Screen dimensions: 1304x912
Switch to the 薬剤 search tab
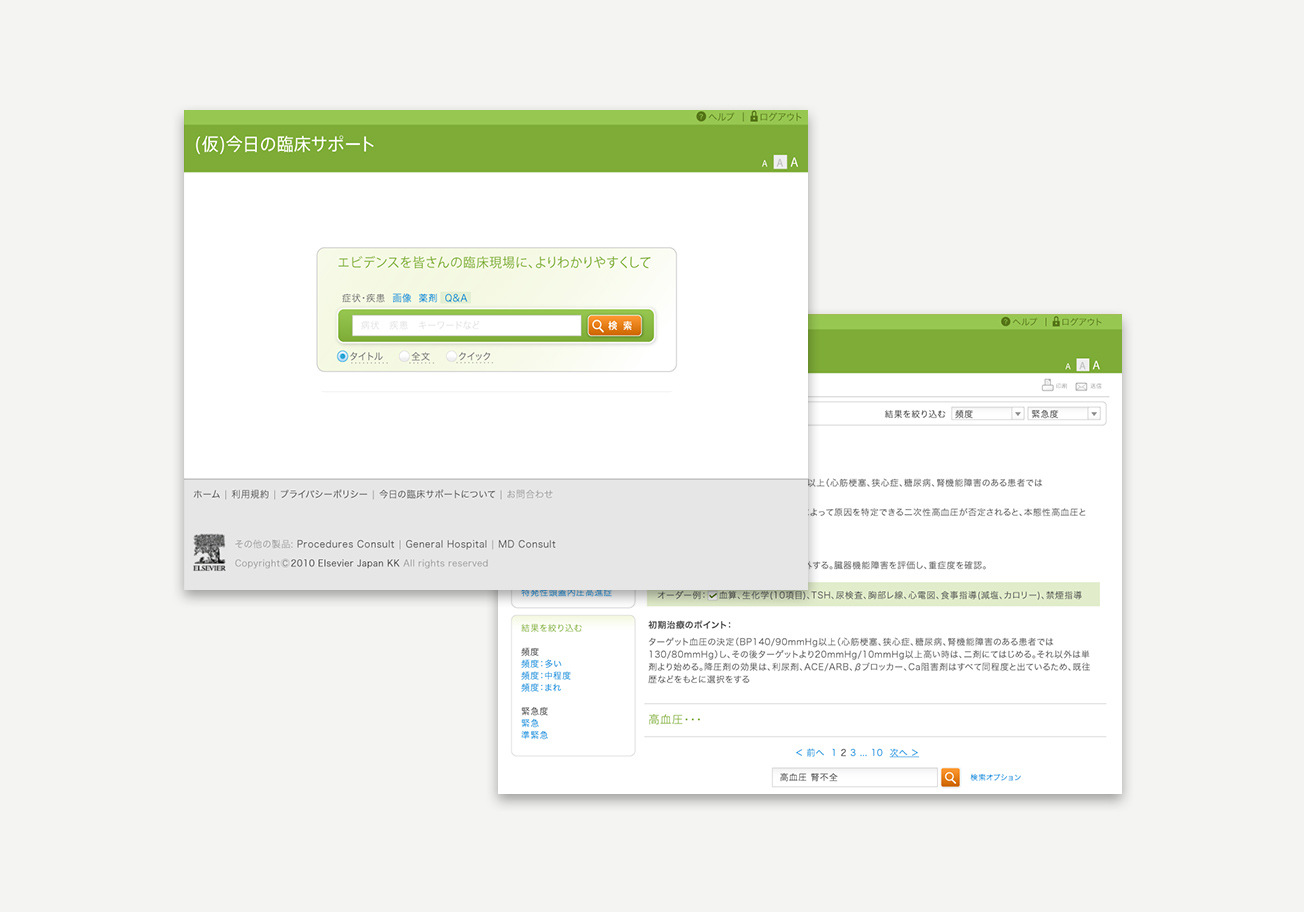428,298
